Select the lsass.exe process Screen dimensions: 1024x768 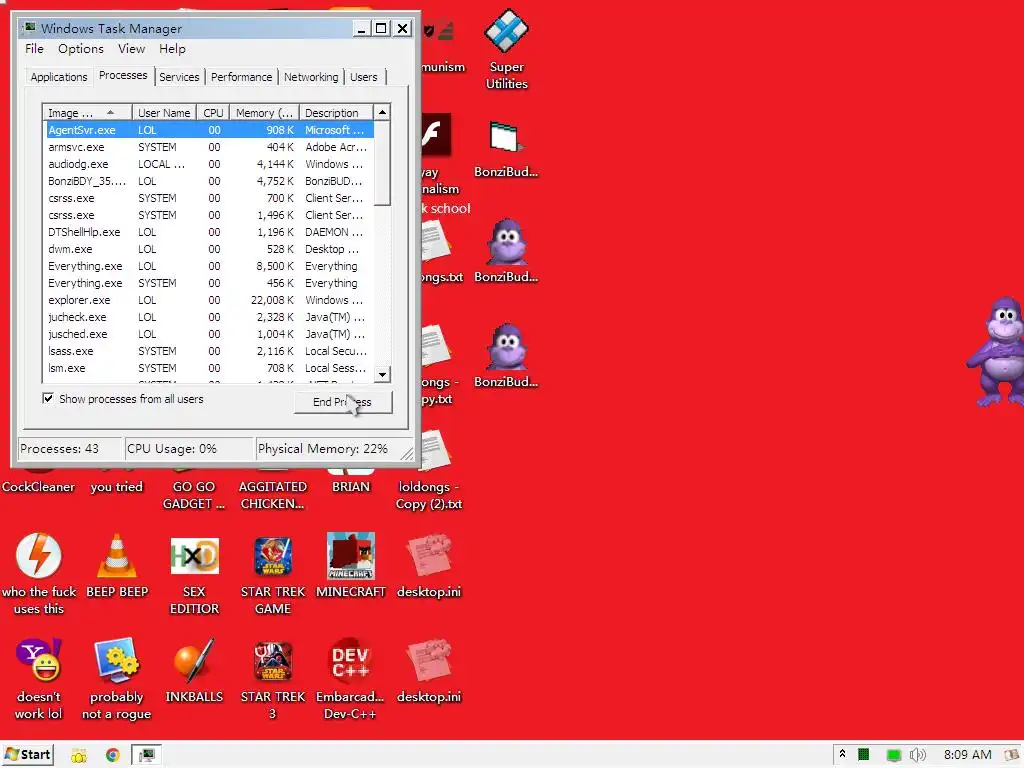209,351
